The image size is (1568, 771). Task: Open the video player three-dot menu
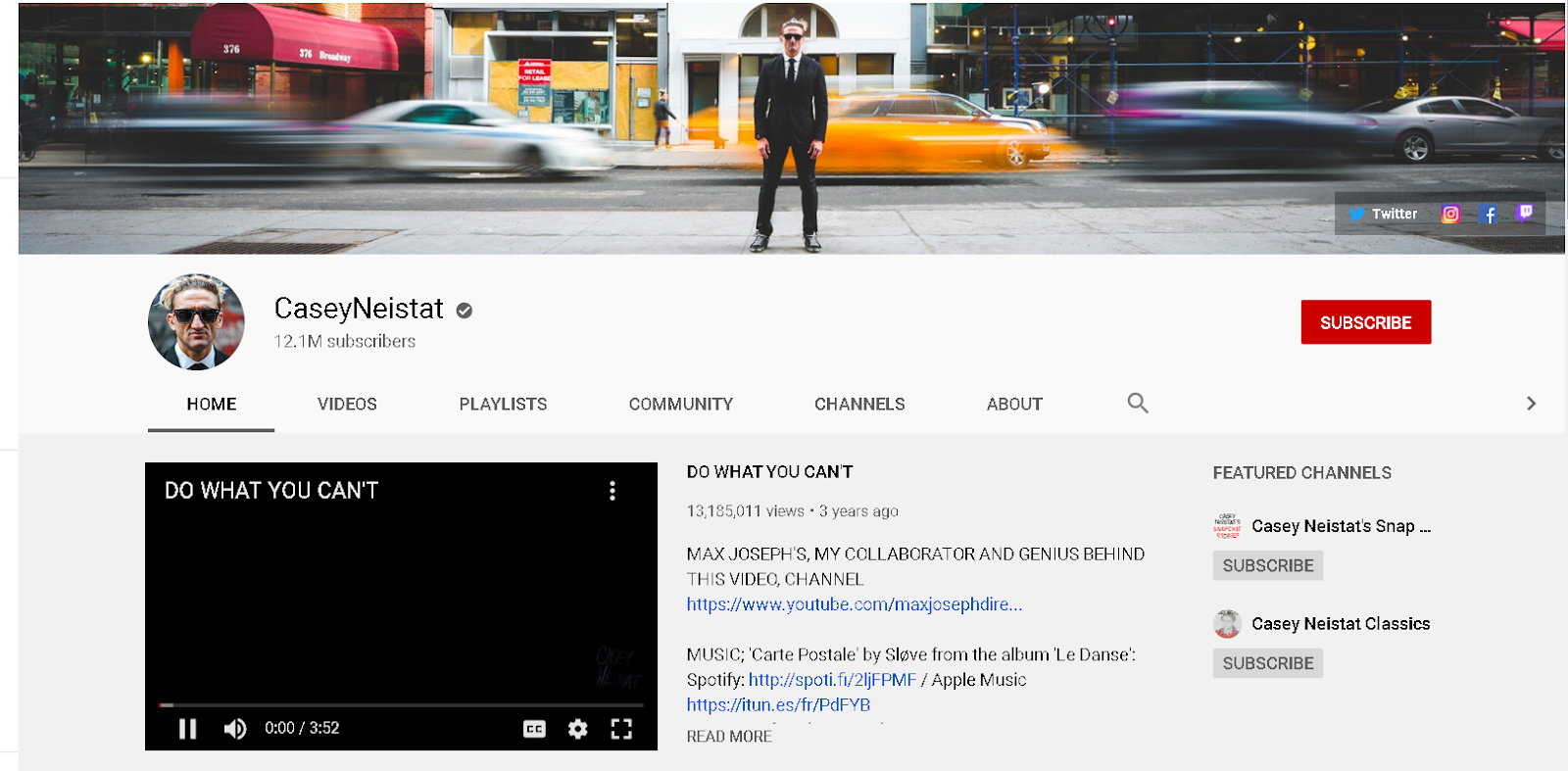click(612, 491)
